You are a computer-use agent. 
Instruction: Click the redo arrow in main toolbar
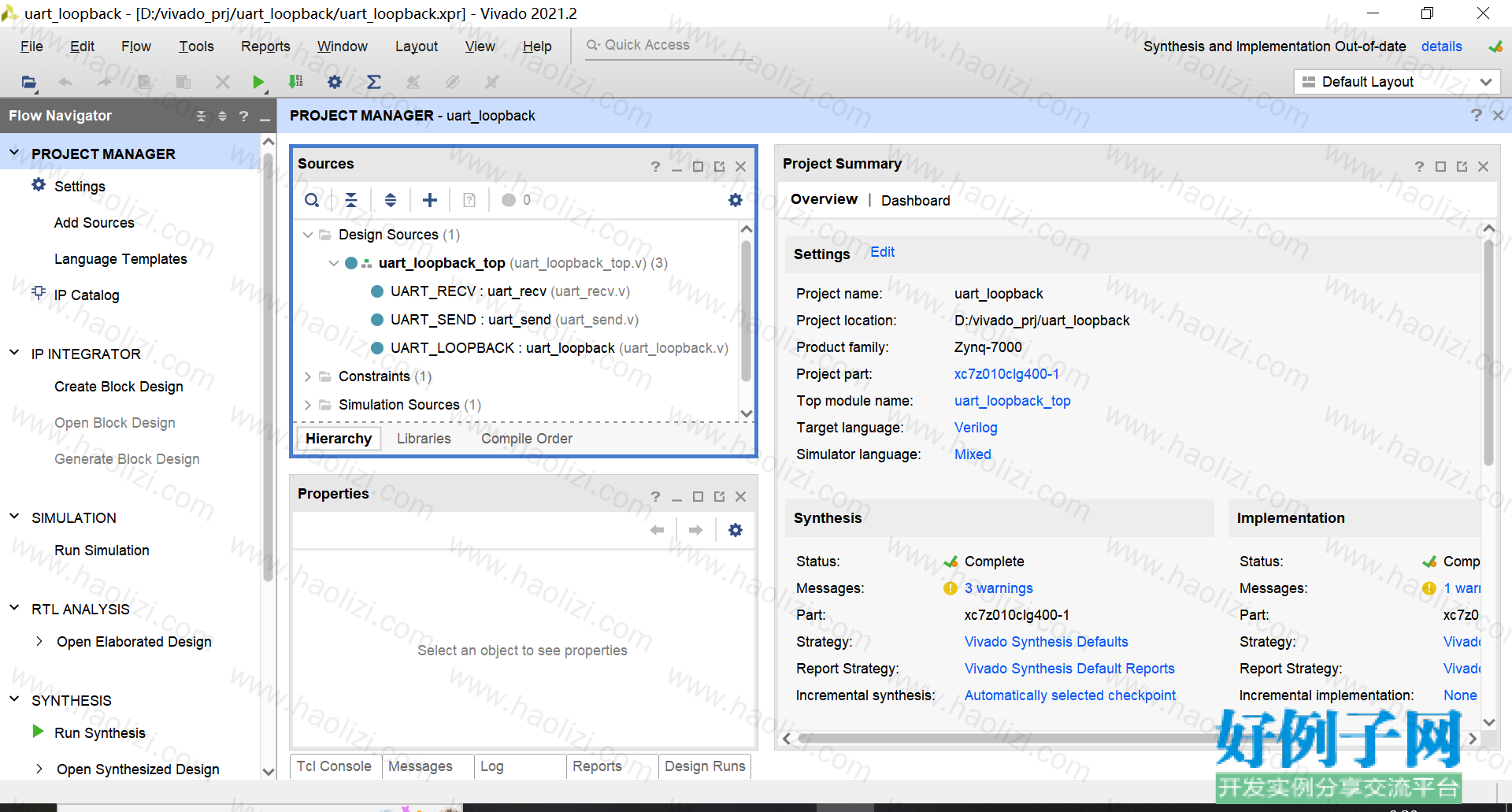pyautogui.click(x=105, y=82)
